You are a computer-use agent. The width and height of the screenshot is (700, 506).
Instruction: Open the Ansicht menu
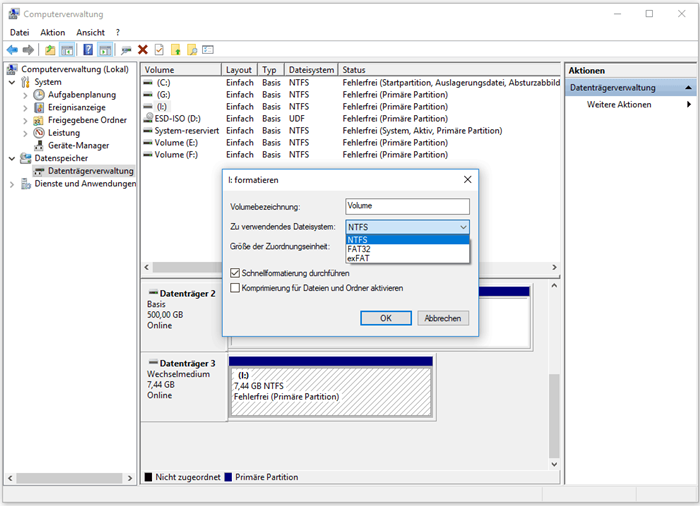pyautogui.click(x=90, y=32)
